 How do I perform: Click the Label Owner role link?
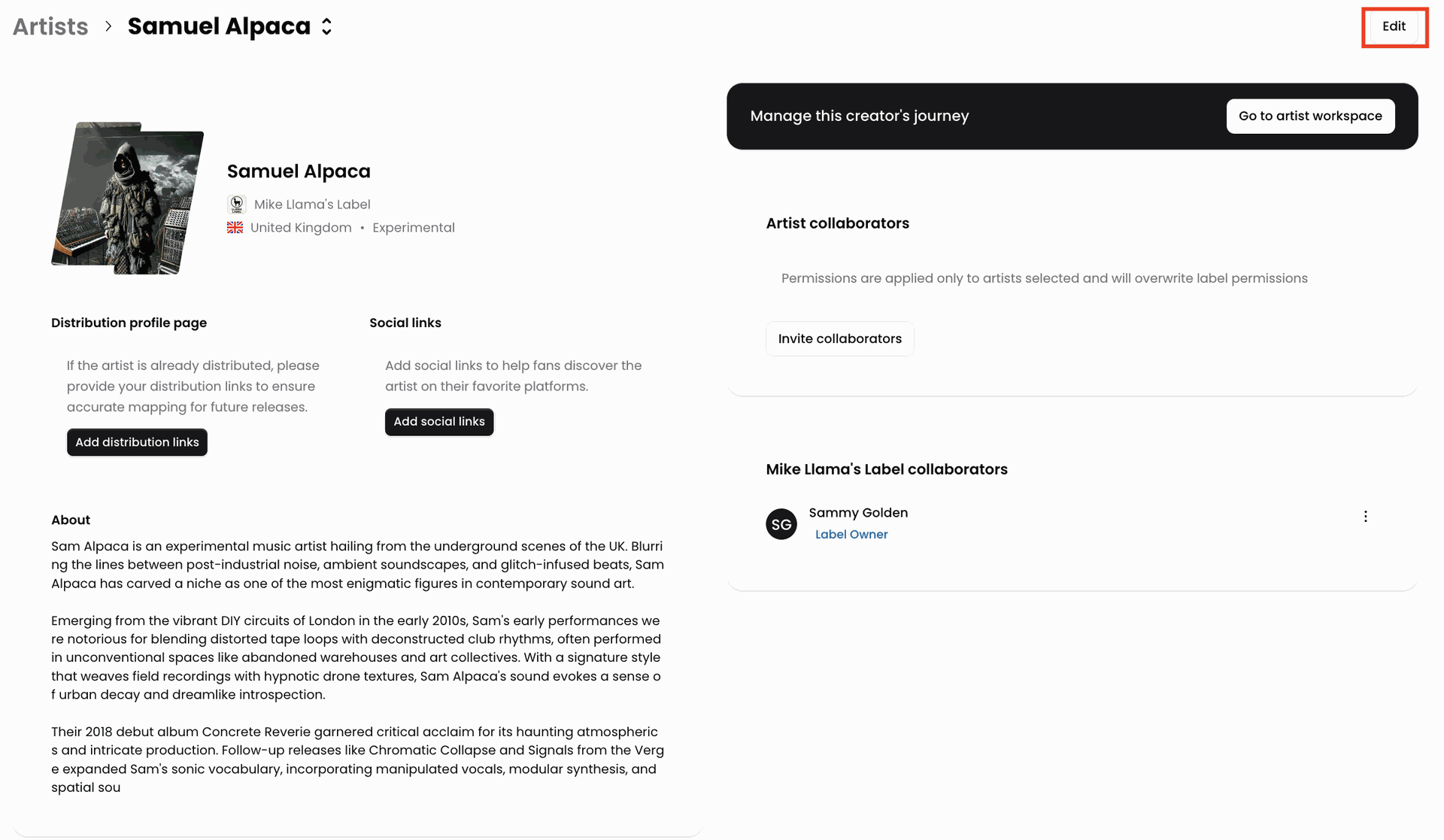851,535
